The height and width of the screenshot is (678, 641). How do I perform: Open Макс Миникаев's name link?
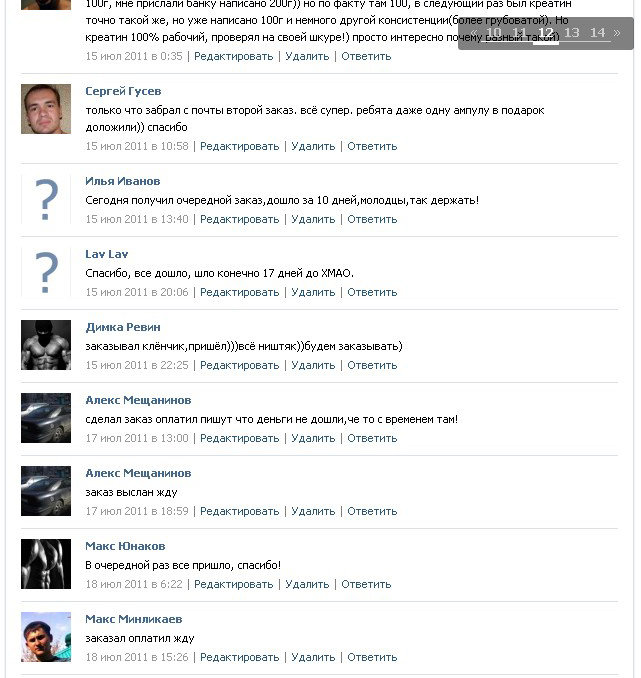pos(133,619)
